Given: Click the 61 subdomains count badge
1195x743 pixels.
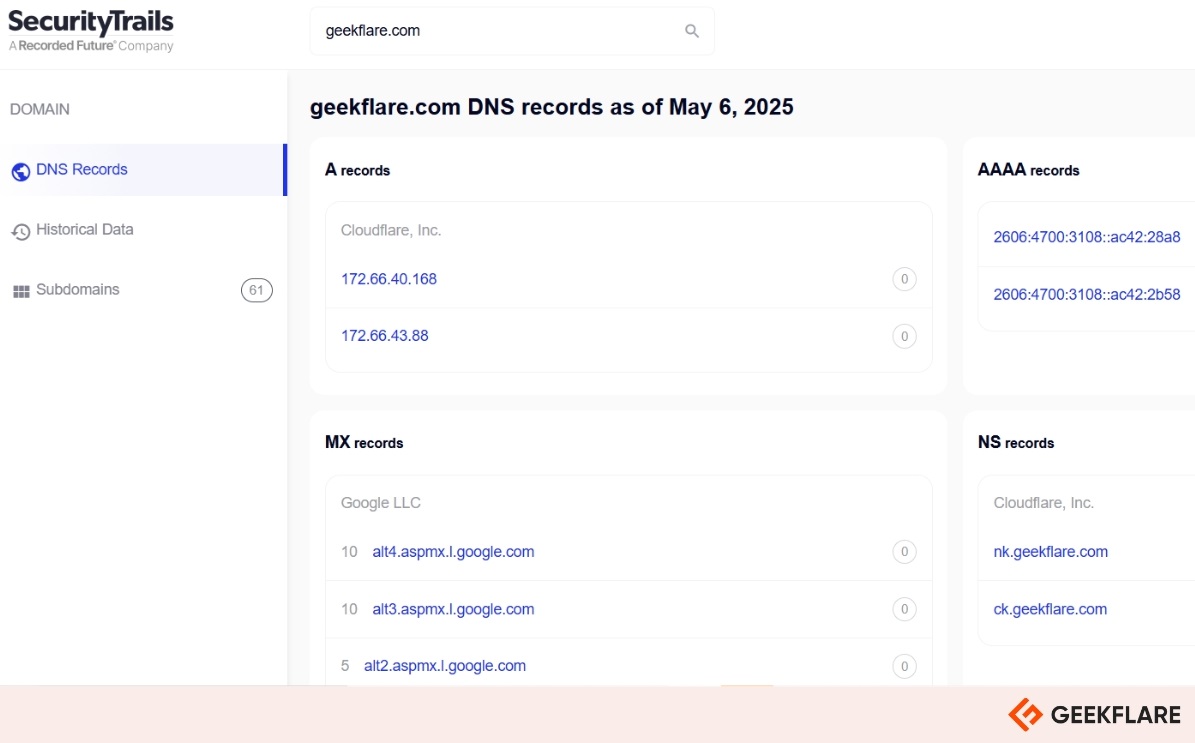Looking at the screenshot, I should [x=257, y=290].
